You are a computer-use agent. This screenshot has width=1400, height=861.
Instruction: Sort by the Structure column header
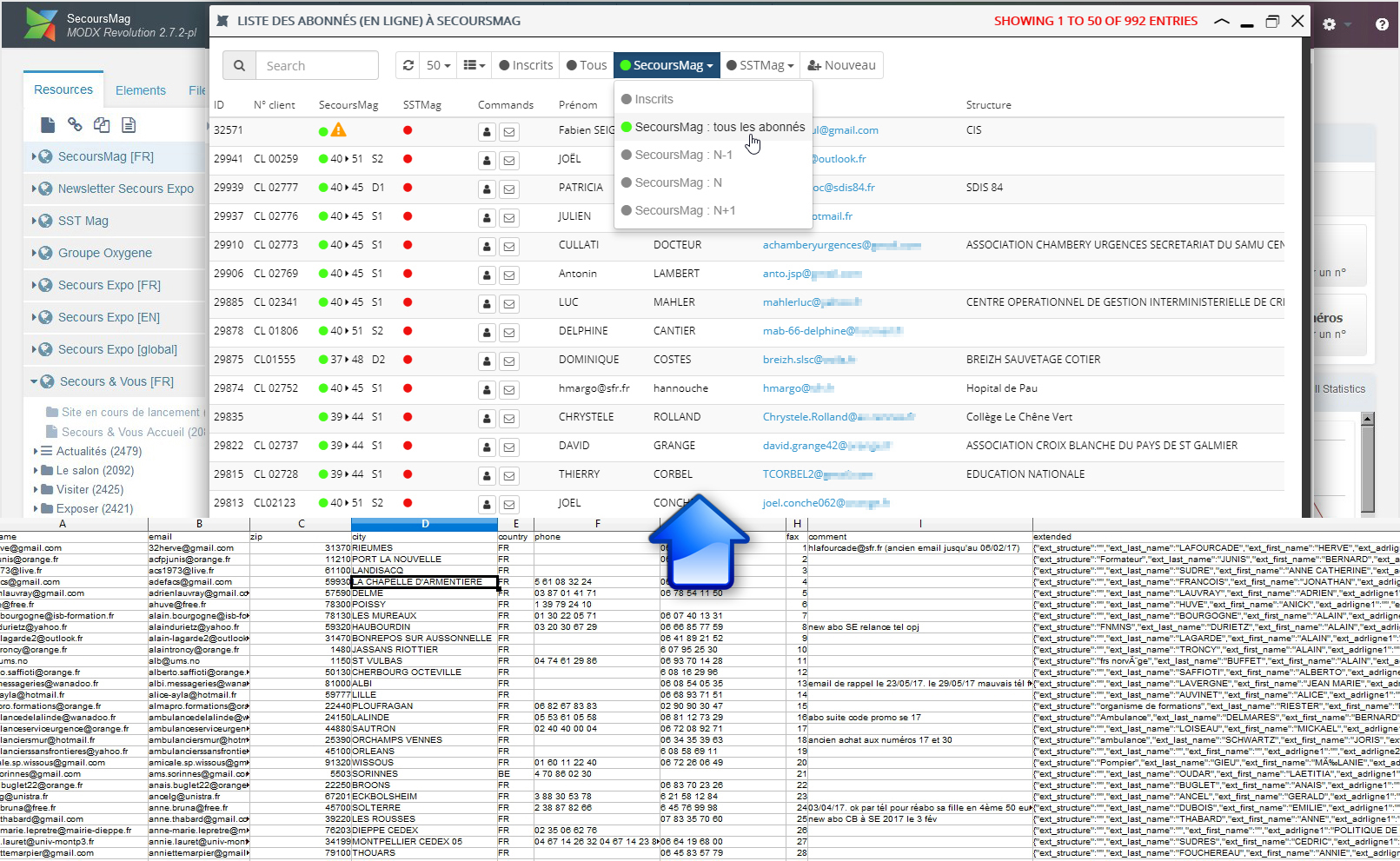(989, 105)
